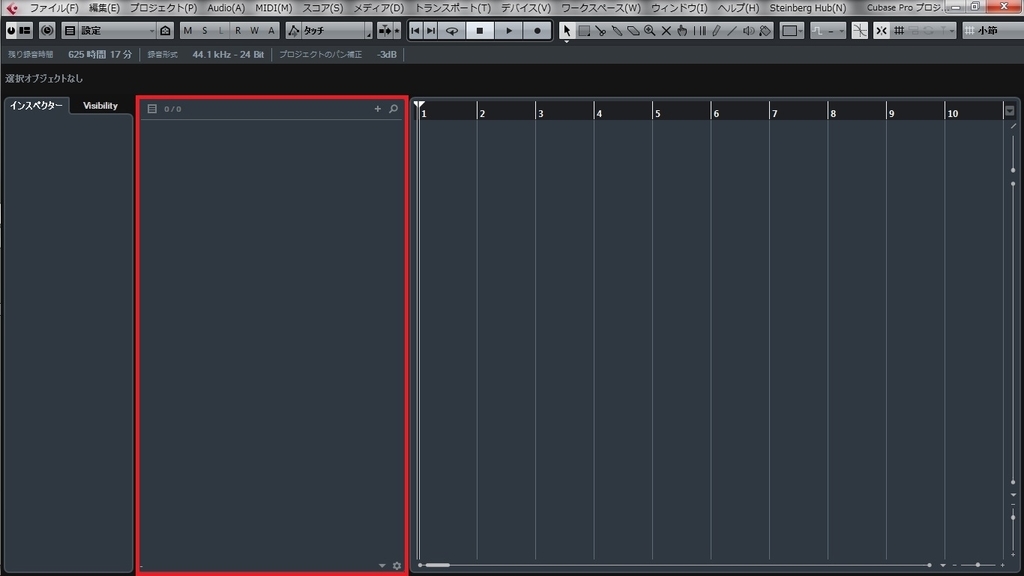
Task: Toggle the Cycle loop button
Action: [451, 31]
